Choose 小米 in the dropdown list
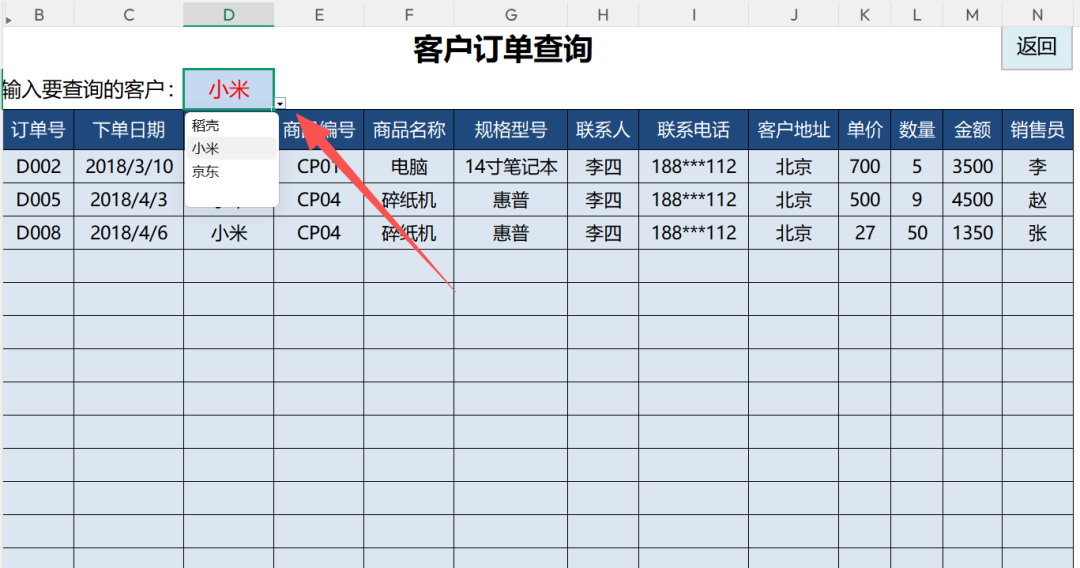 pyautogui.click(x=206, y=149)
